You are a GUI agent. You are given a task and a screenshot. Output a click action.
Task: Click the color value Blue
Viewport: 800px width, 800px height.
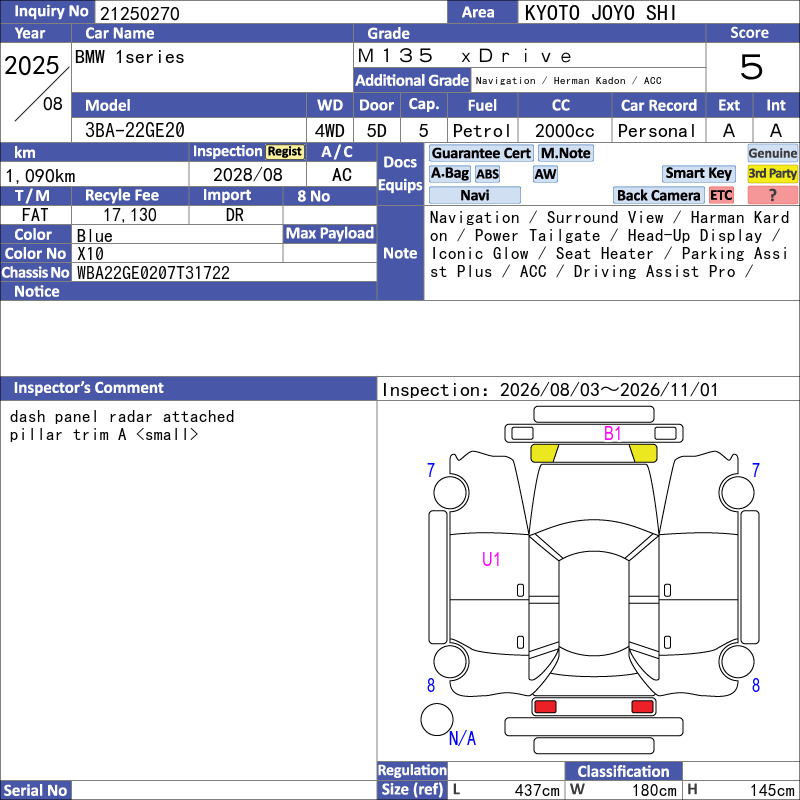[94, 236]
